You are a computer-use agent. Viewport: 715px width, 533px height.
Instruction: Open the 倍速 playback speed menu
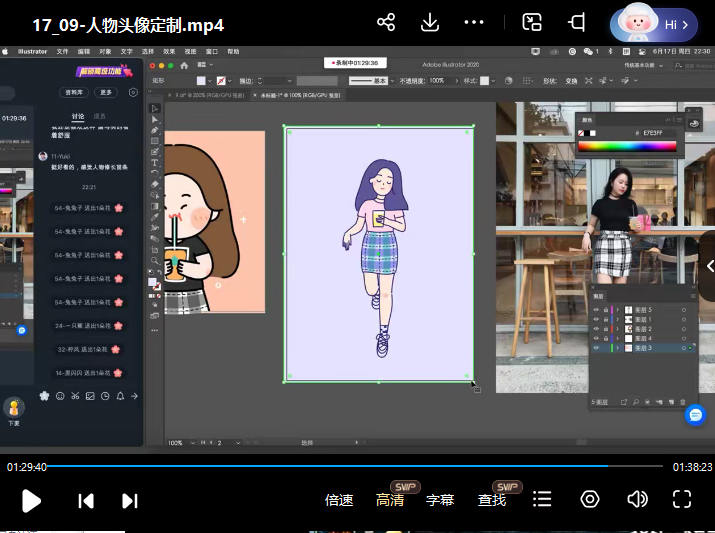[339, 500]
